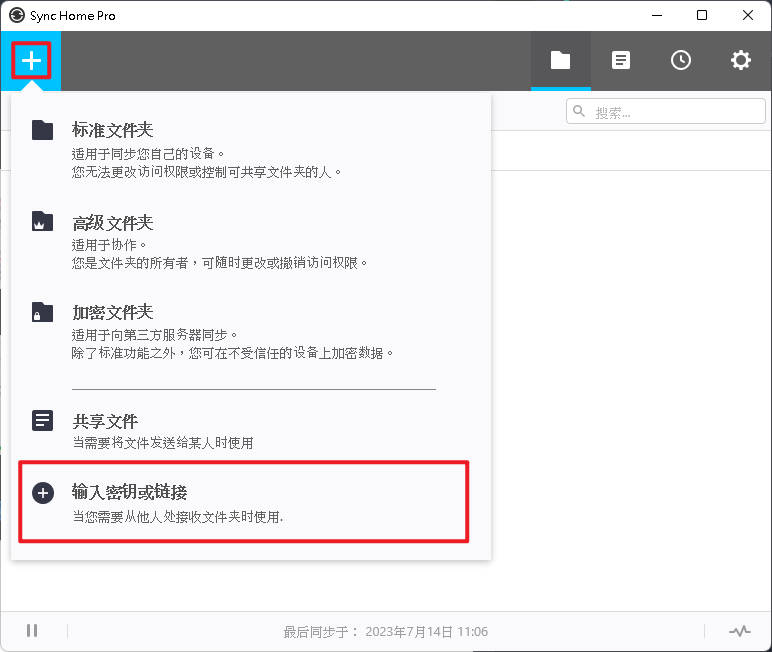
Task: Close the Sync Home Pro window
Action: pos(747,15)
